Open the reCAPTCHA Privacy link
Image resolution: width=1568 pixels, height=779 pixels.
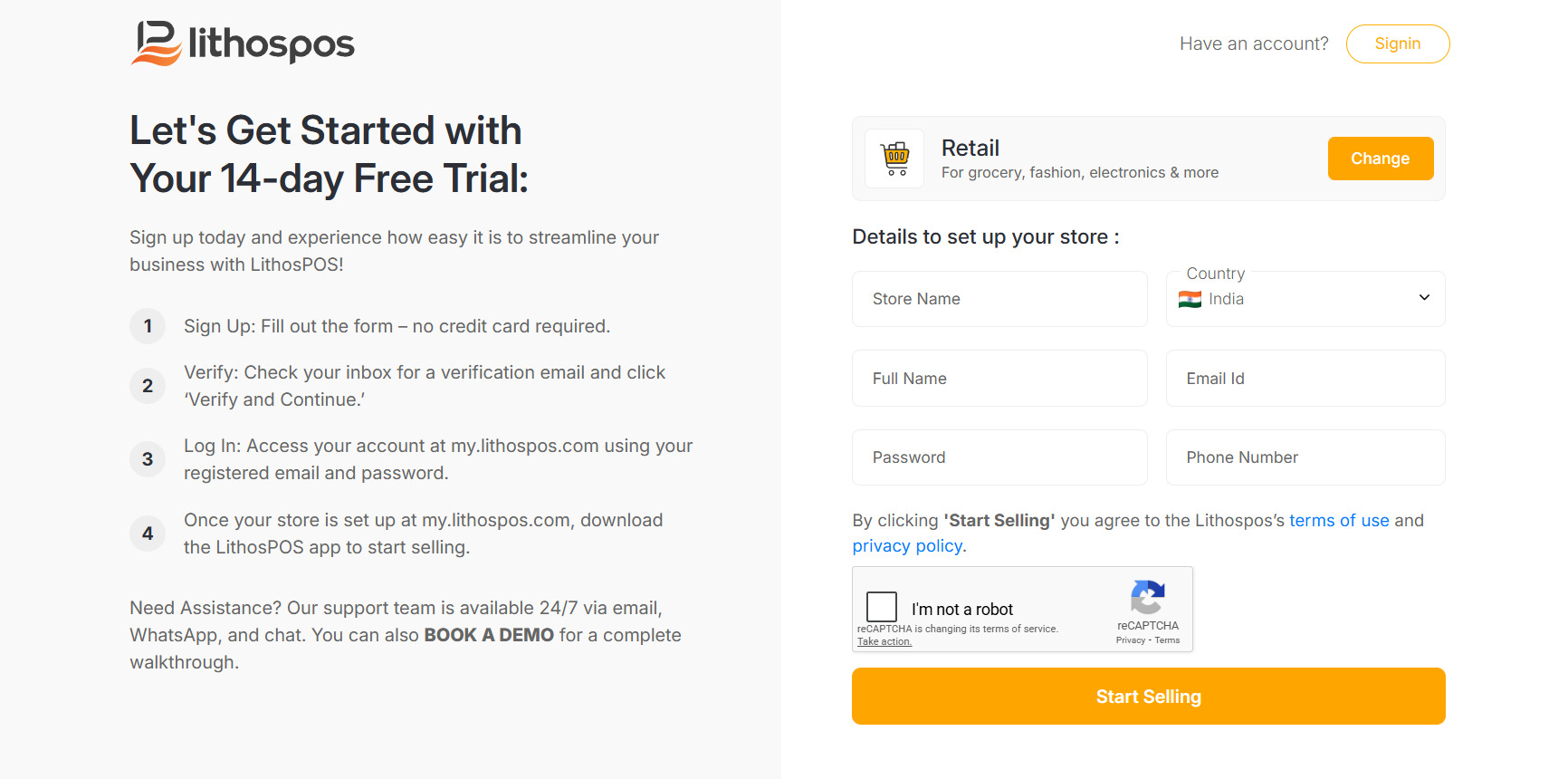pos(1130,640)
